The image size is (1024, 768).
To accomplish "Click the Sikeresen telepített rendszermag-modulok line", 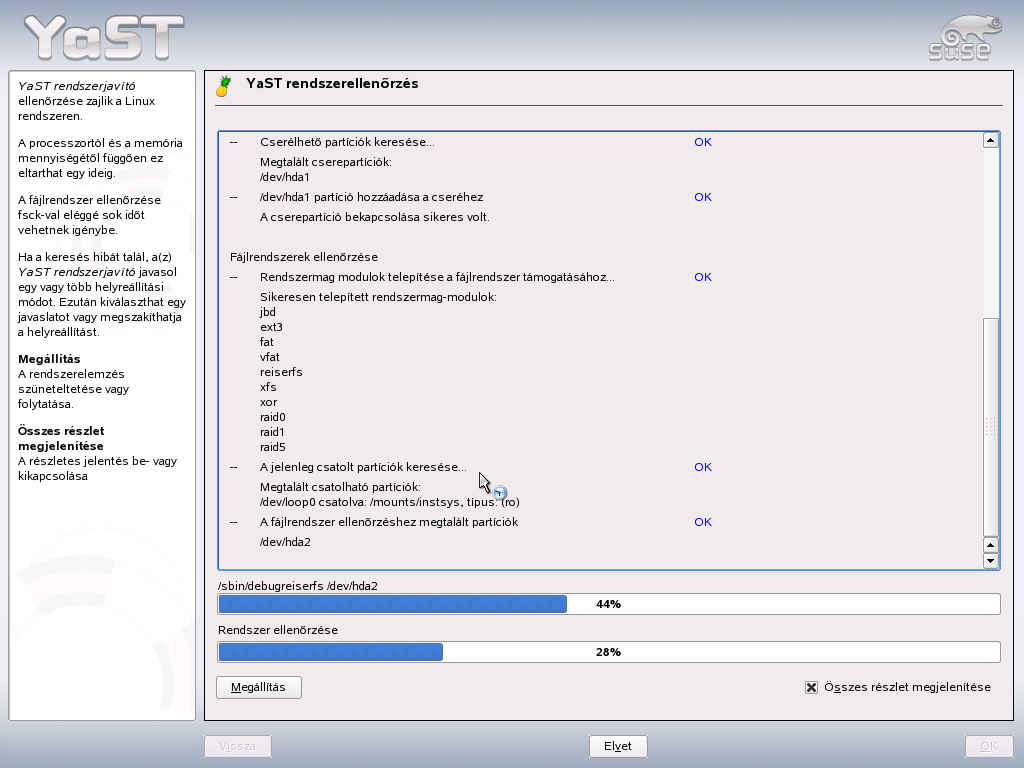I will coord(378,297).
